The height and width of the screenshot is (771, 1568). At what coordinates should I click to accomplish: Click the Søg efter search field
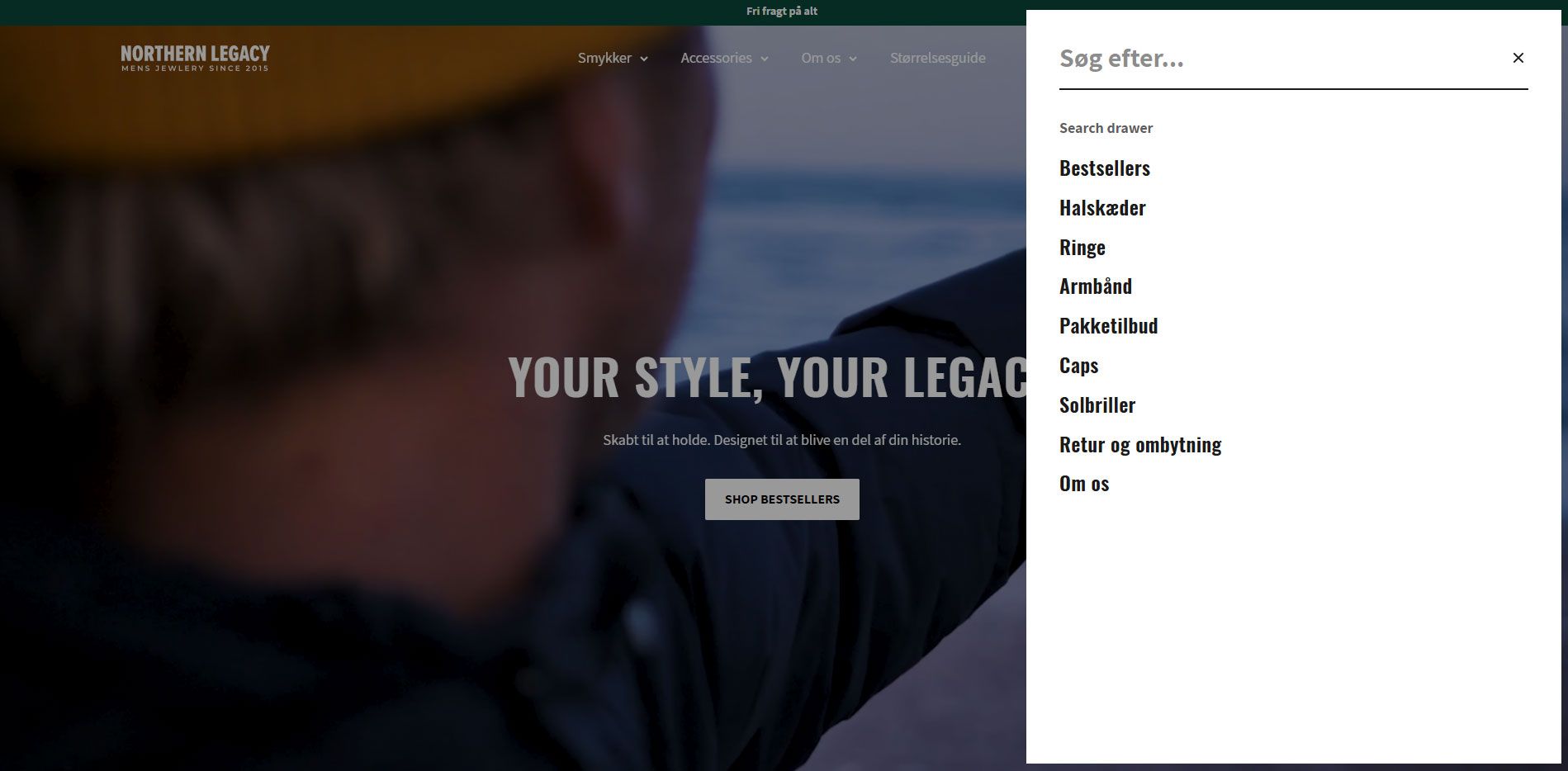coord(1277,58)
